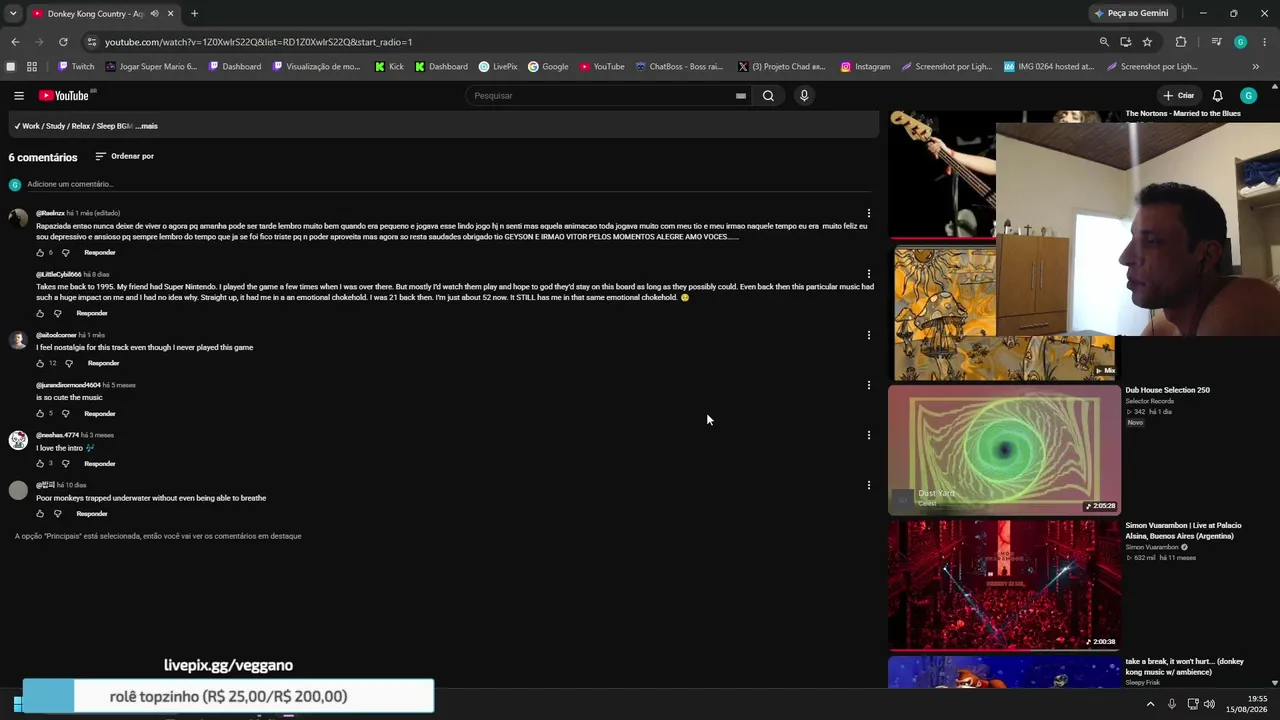
Task: Open the Ordenar por sort menu
Action: click(x=124, y=157)
